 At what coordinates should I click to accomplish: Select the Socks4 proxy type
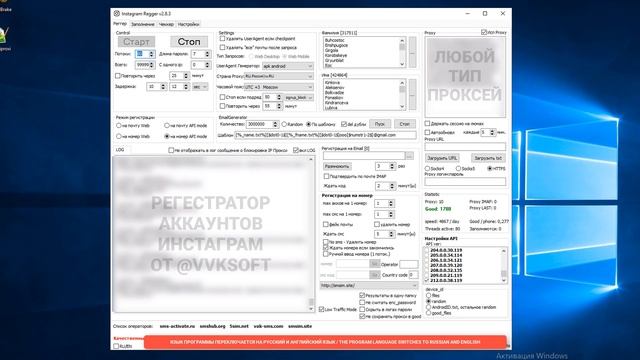click(x=427, y=168)
